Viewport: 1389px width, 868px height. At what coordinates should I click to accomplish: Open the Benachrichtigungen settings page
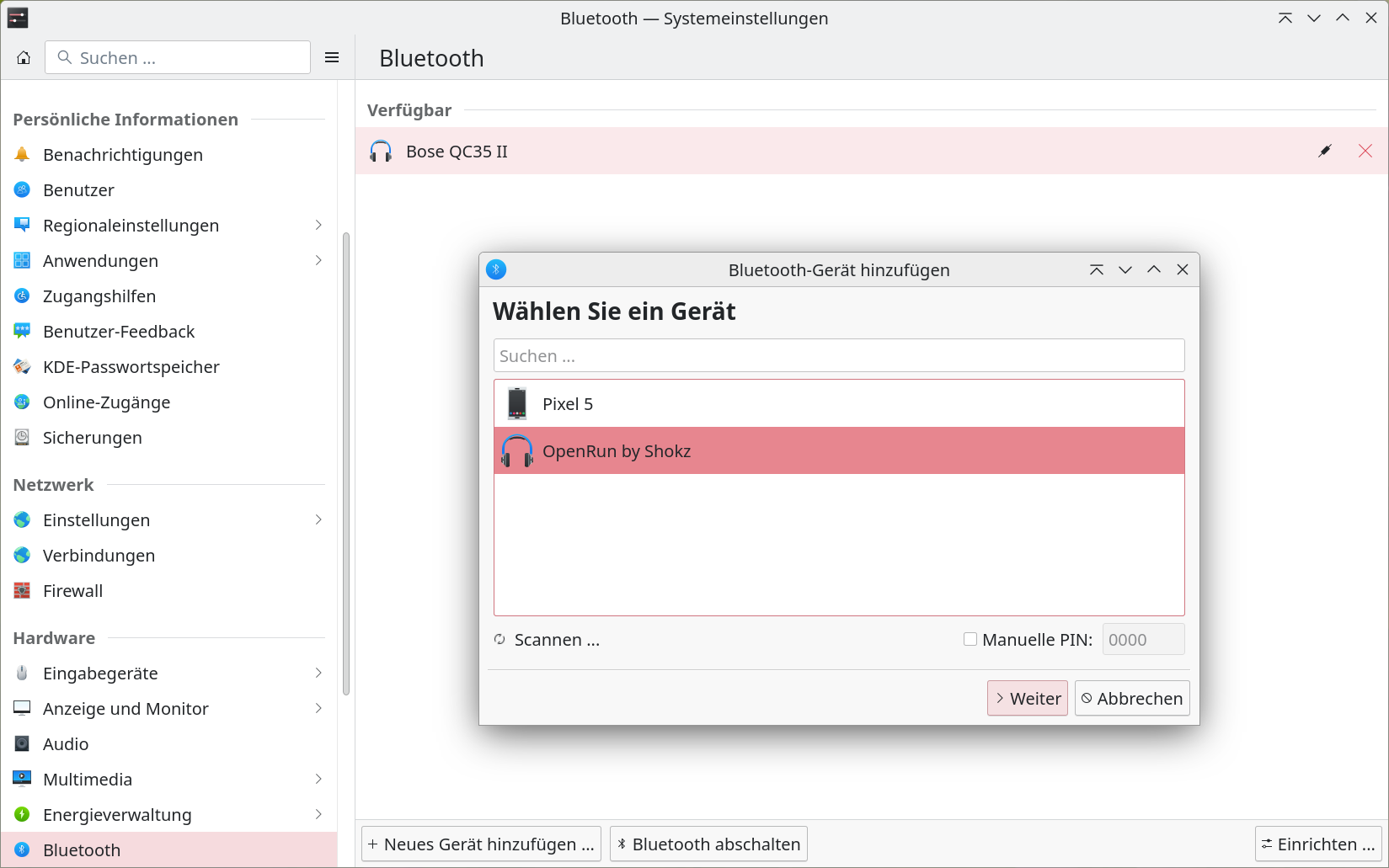[x=169, y=155]
